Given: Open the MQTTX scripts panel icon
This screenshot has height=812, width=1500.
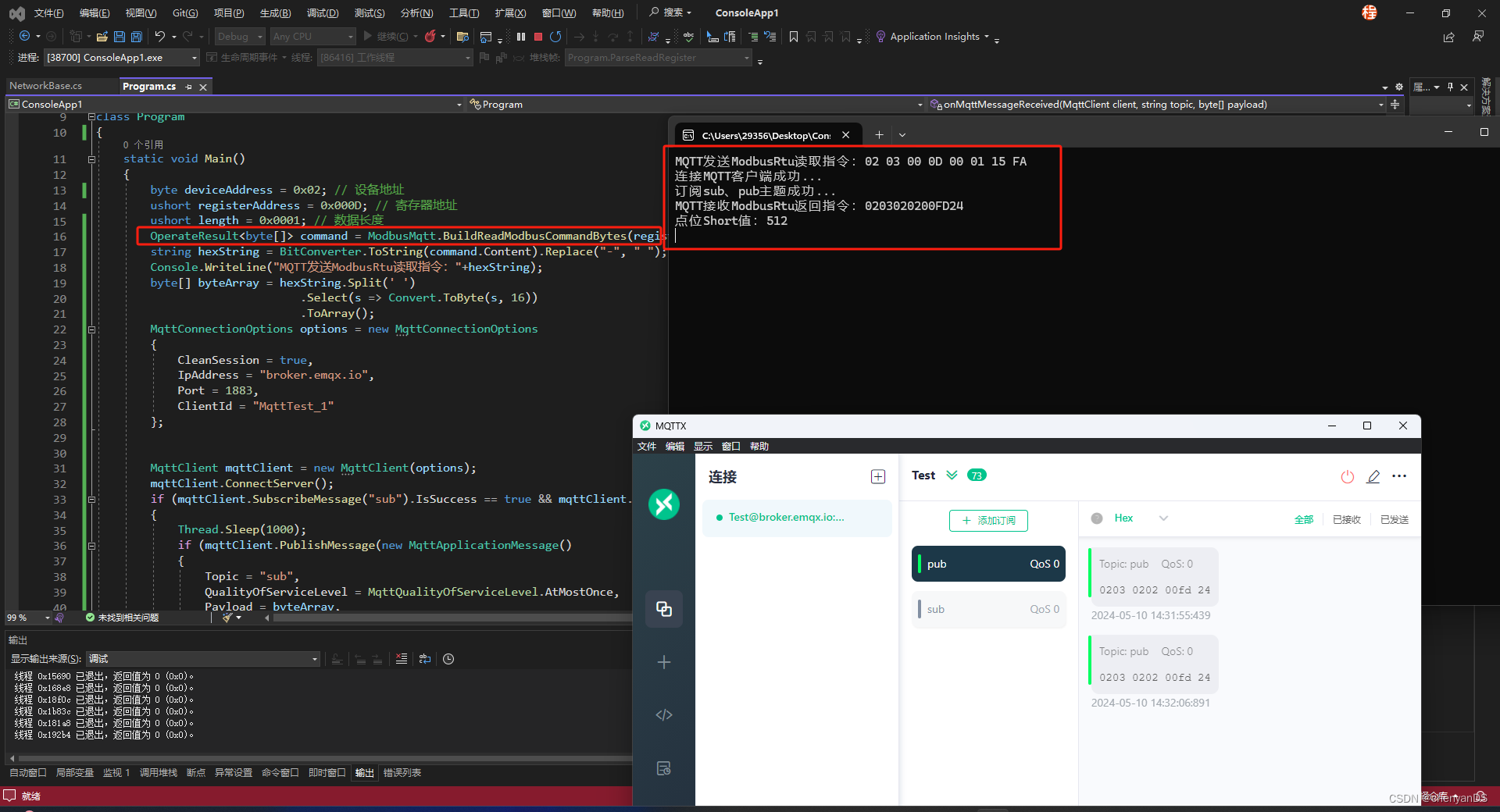Looking at the screenshot, I should [663, 714].
